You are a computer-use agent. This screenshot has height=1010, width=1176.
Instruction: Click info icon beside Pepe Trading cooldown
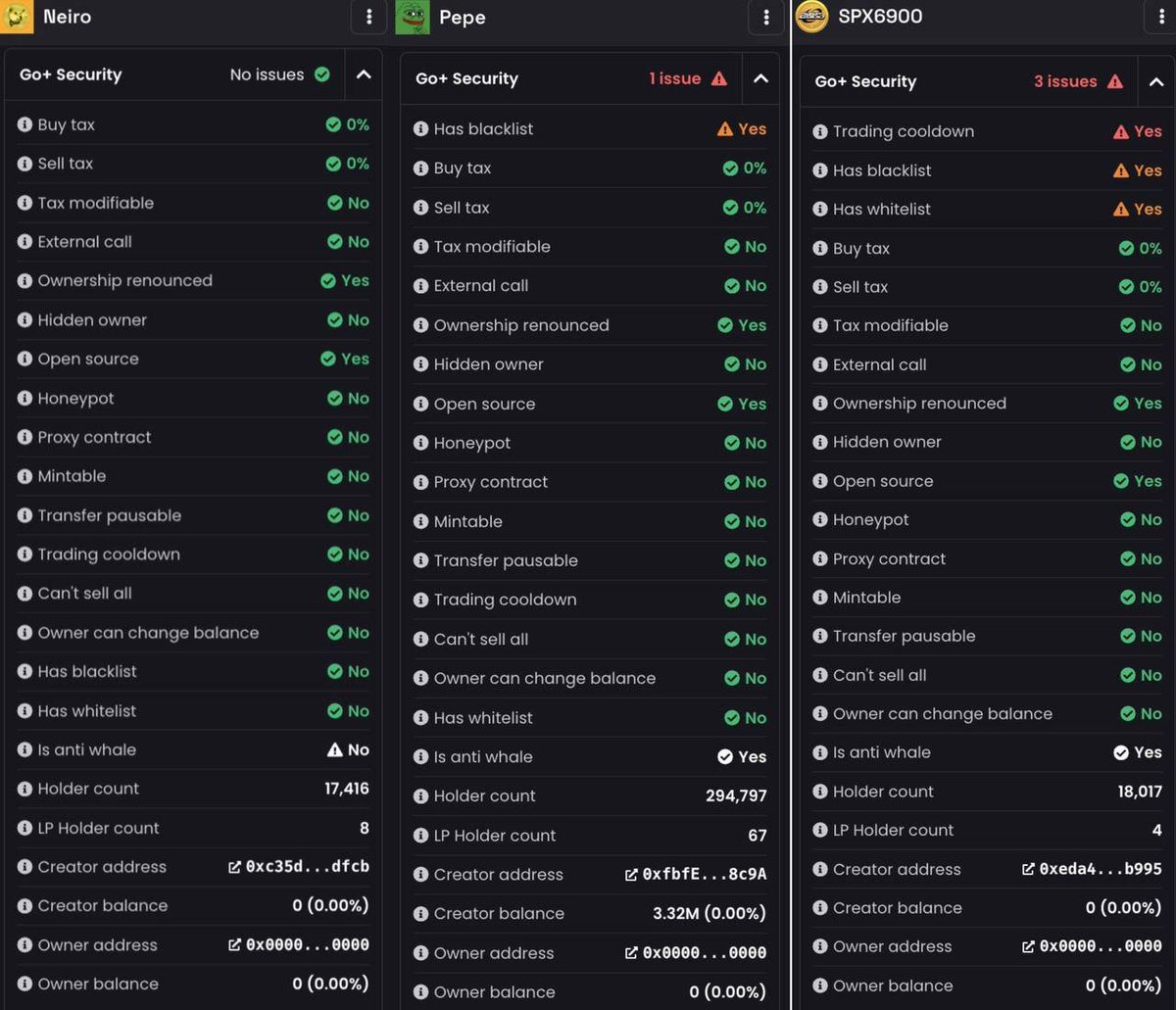click(x=420, y=600)
